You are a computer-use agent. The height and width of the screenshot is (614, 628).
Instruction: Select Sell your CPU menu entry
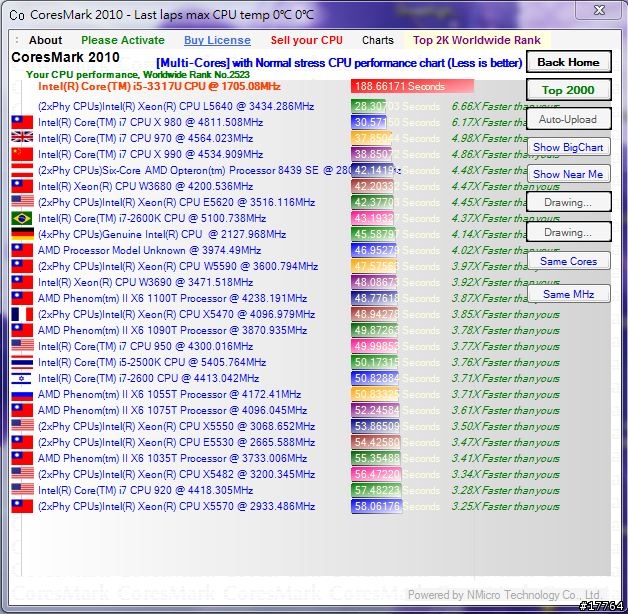click(x=306, y=40)
